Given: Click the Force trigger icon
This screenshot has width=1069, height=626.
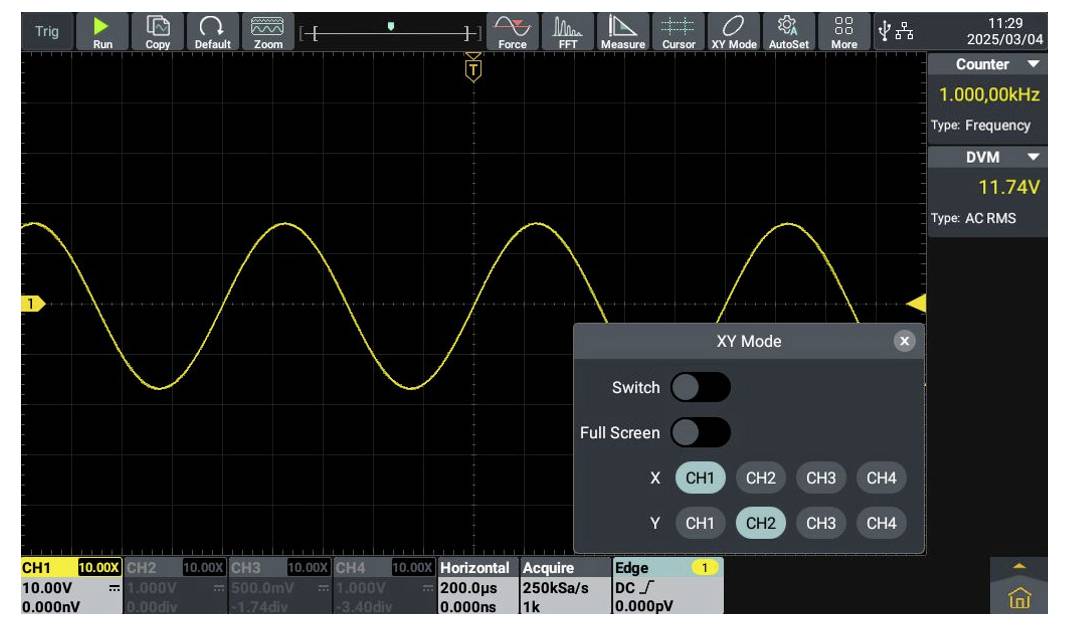Looking at the screenshot, I should pyautogui.click(x=513, y=29).
